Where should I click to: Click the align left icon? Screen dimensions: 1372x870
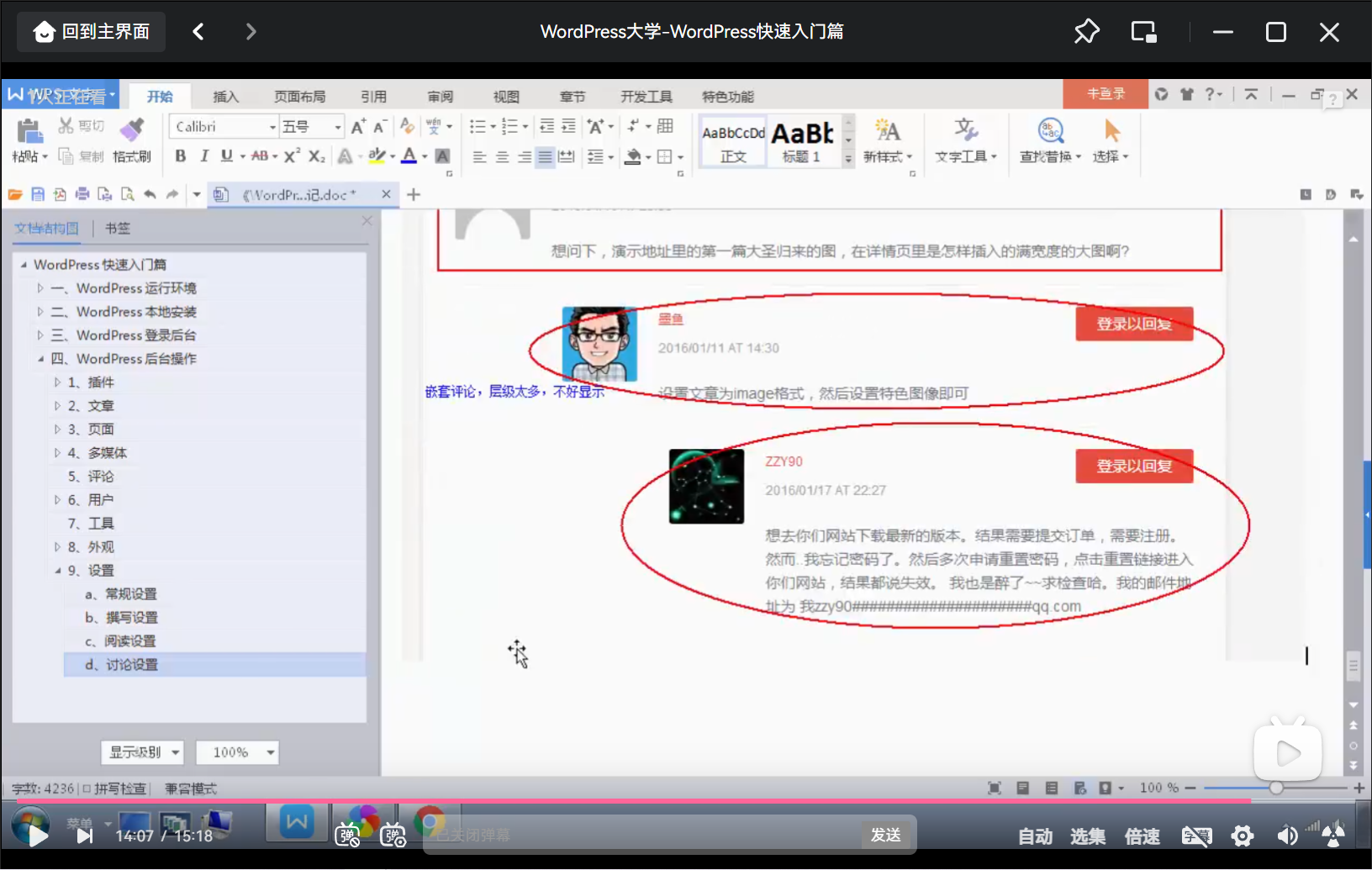(479, 156)
